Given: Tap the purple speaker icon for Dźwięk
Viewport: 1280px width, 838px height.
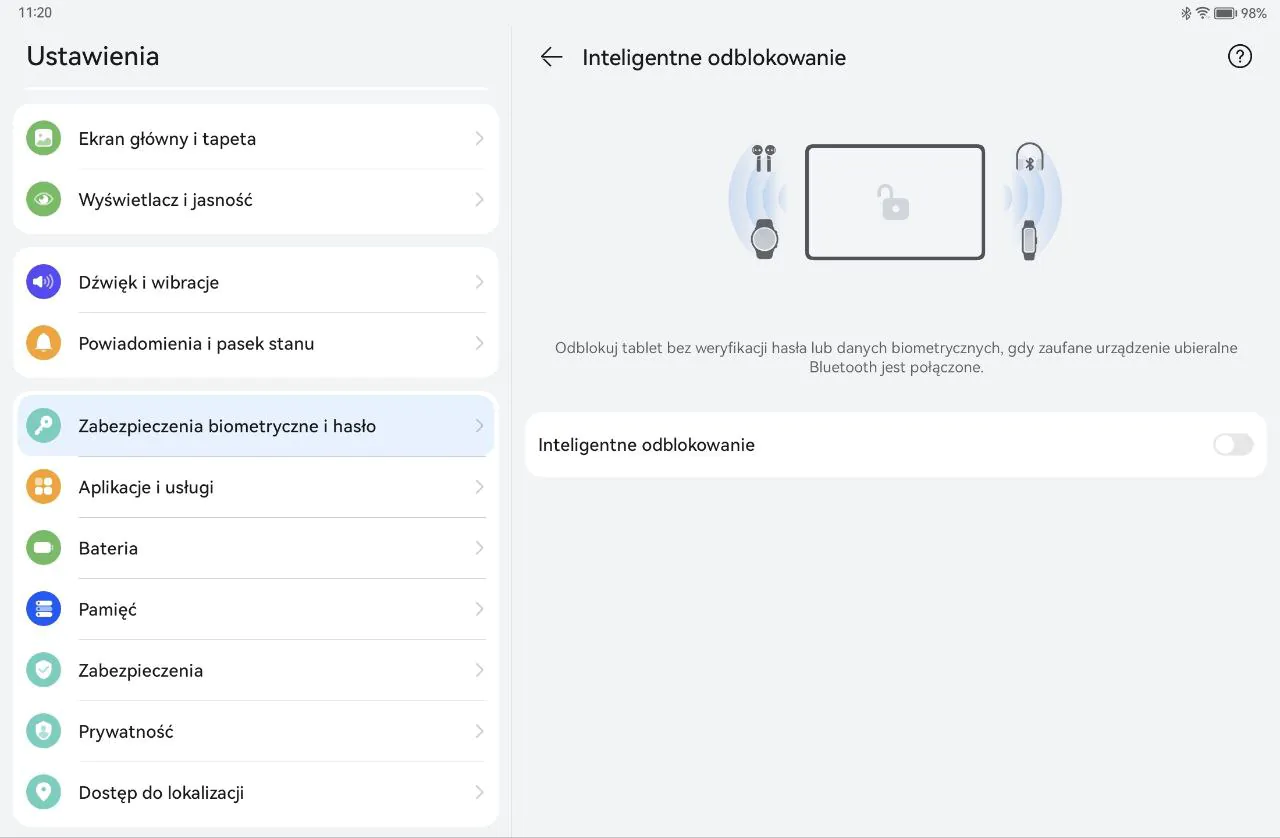Looking at the screenshot, I should [43, 282].
